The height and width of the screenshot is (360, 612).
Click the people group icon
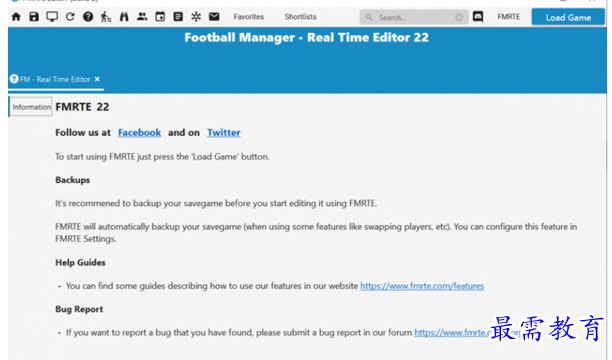pos(142,17)
